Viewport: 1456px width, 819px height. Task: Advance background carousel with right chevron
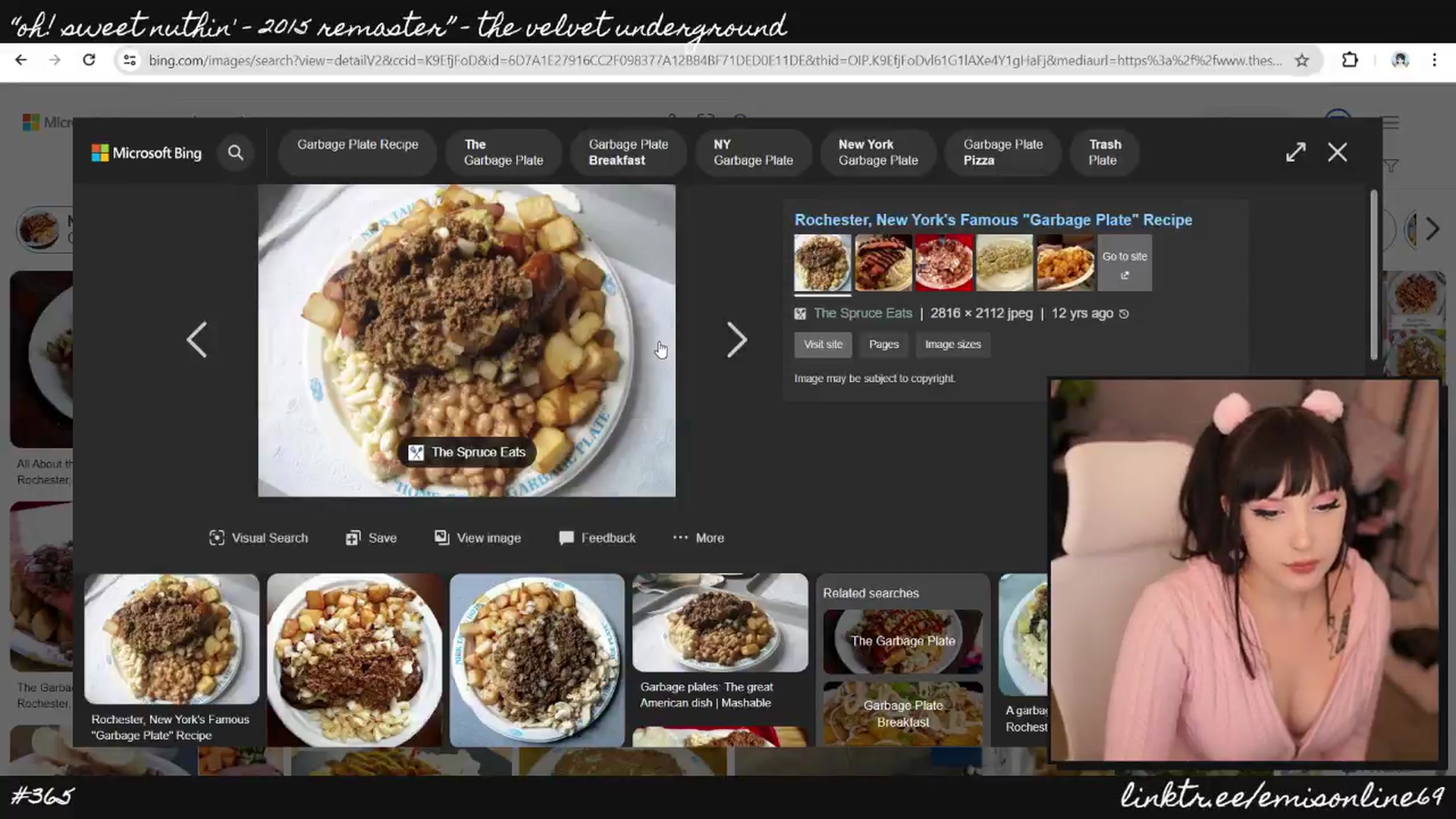pos(1432,229)
